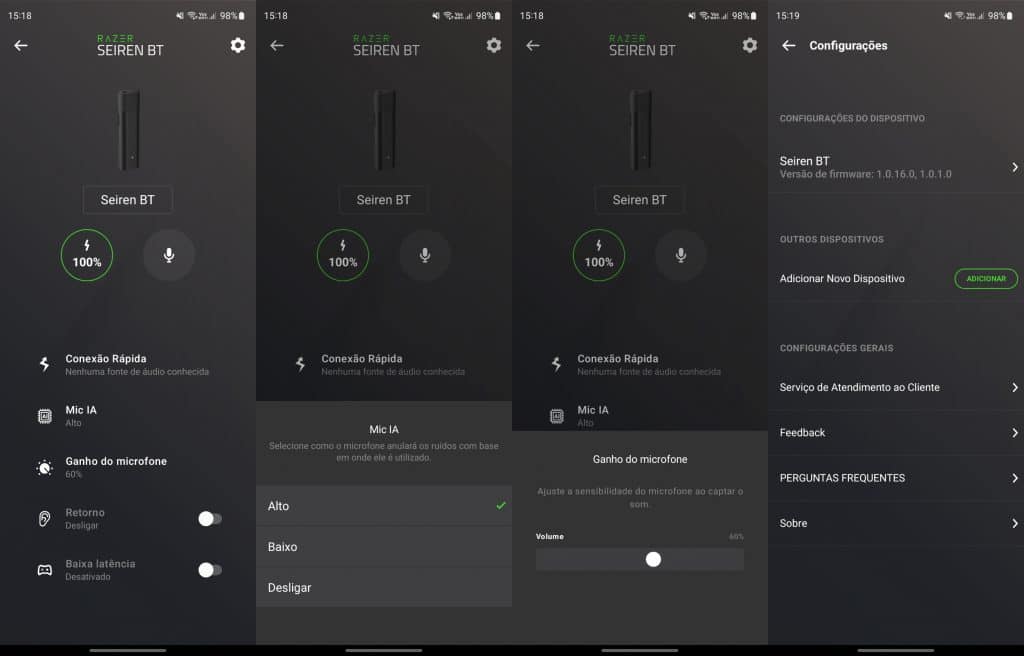Expand the PERGUNTAS FREQUENTES chevron
Viewport: 1024px width, 656px height.
tap(1015, 478)
